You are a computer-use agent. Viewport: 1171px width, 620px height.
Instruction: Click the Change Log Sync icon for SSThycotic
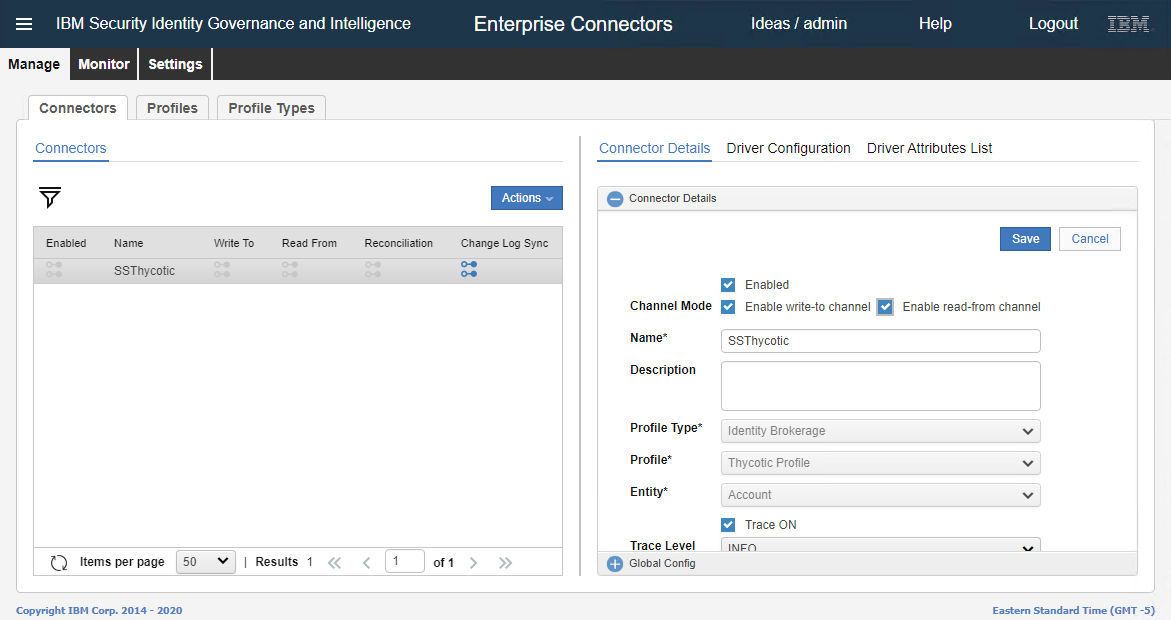pyautogui.click(x=469, y=270)
